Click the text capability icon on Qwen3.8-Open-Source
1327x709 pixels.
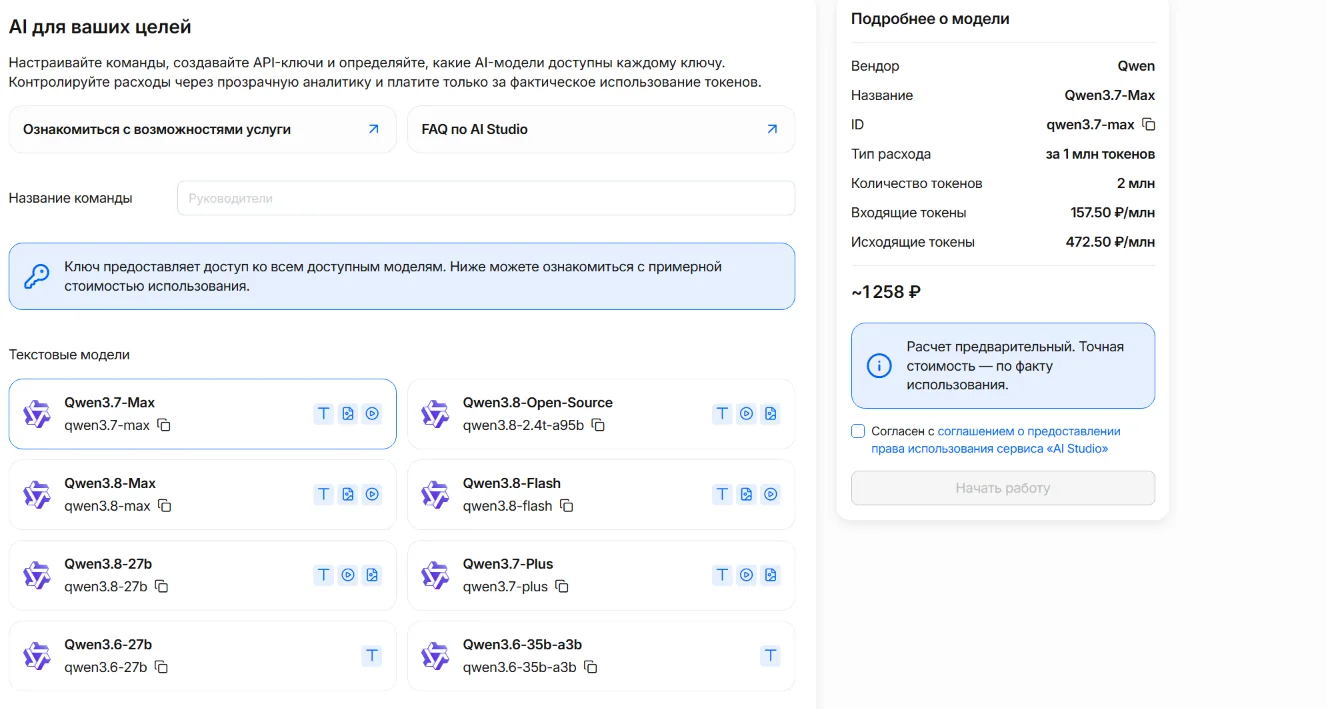(x=722, y=413)
